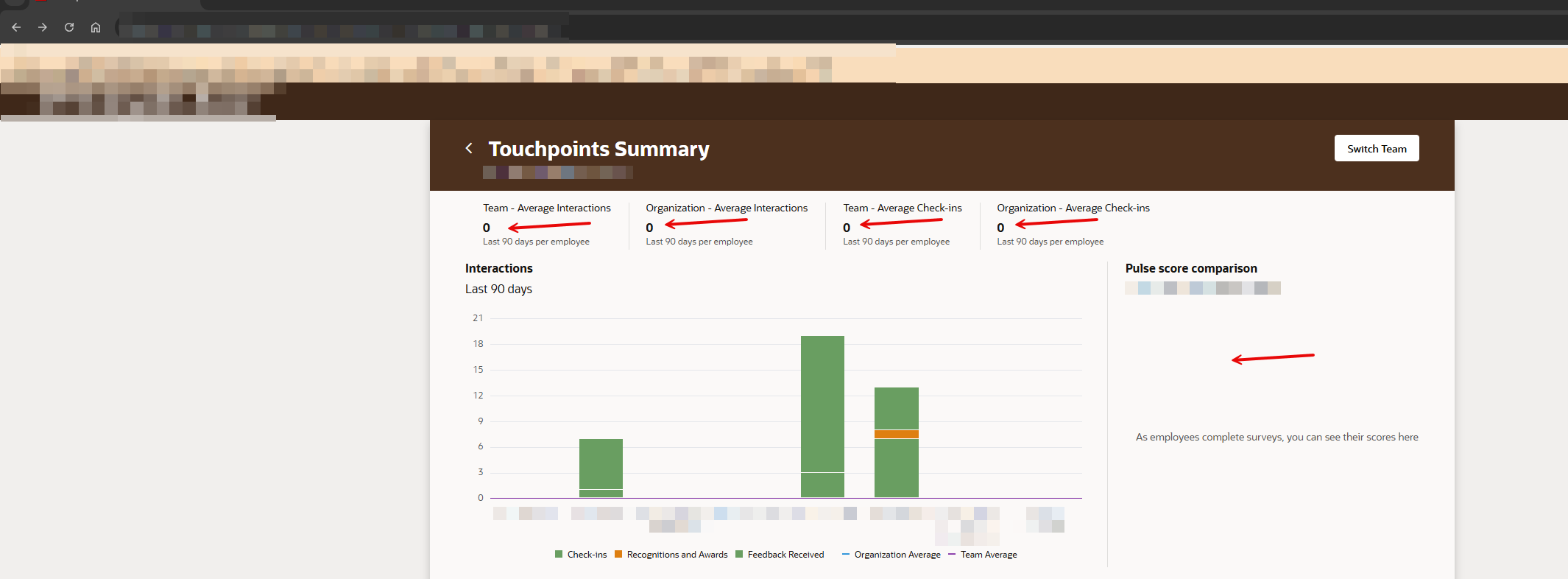Click the Organization Average legend entry
Image resolution: width=1568 pixels, height=579 pixels.
tap(891, 555)
